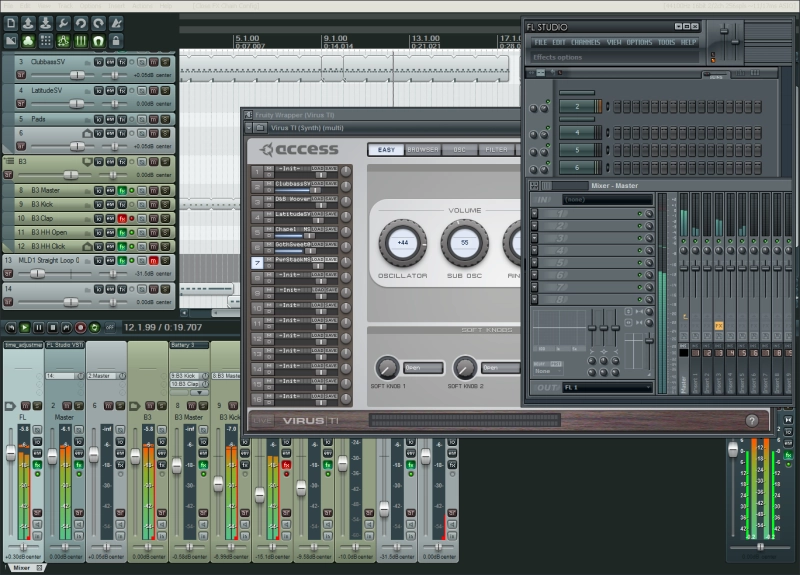Open the FL mixer OUT FL 1 dropdown
800x575 pixels.
coord(607,388)
